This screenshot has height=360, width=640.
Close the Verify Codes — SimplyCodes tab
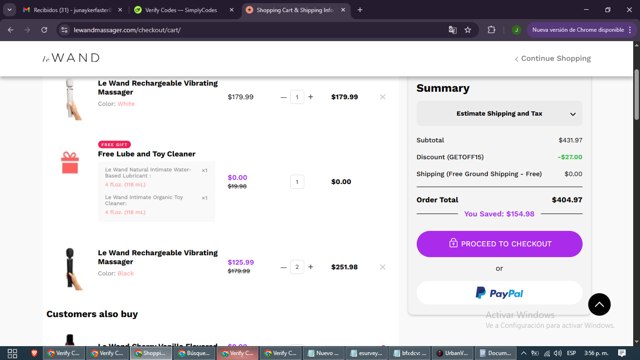[x=231, y=10]
